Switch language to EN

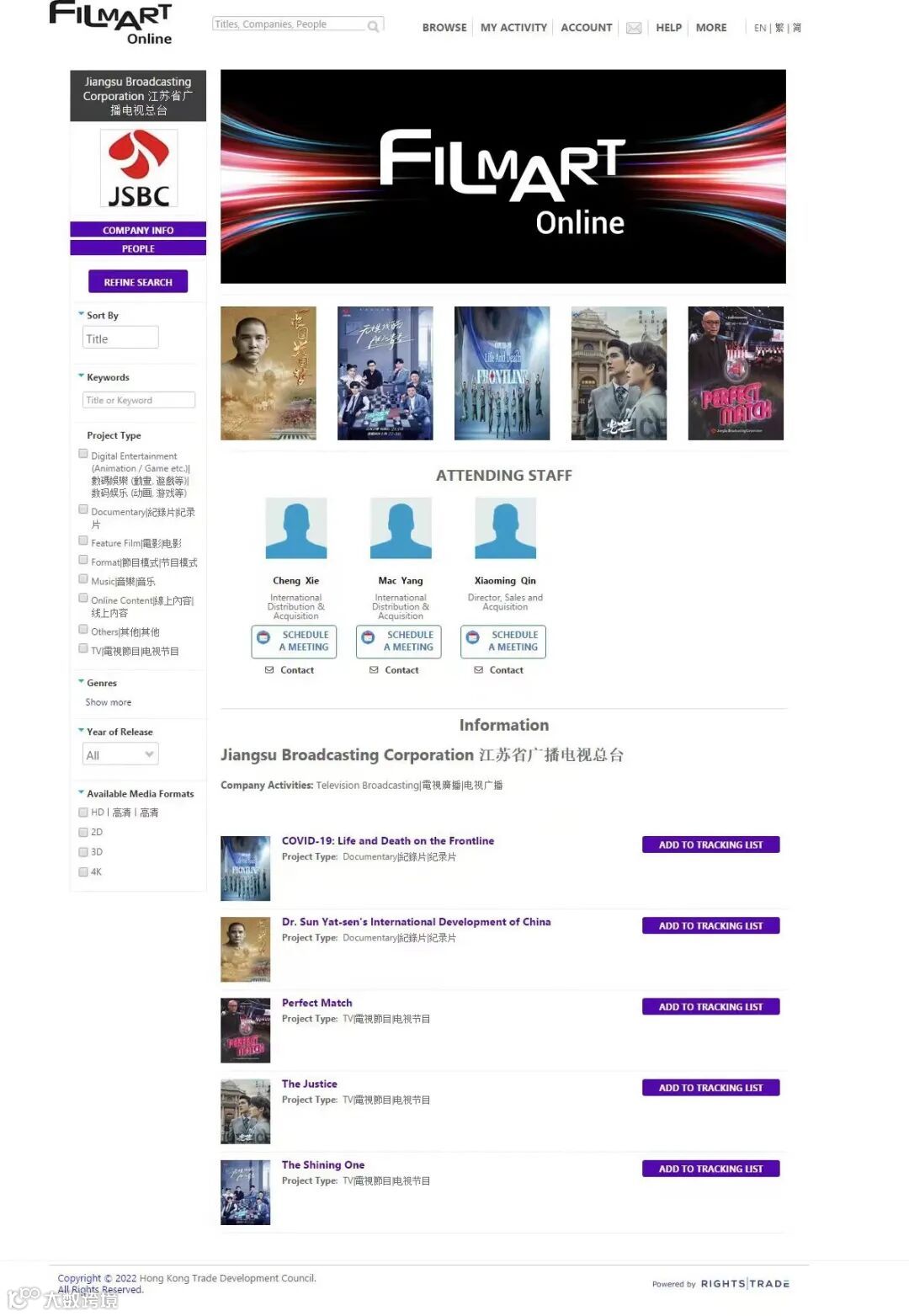(x=760, y=28)
